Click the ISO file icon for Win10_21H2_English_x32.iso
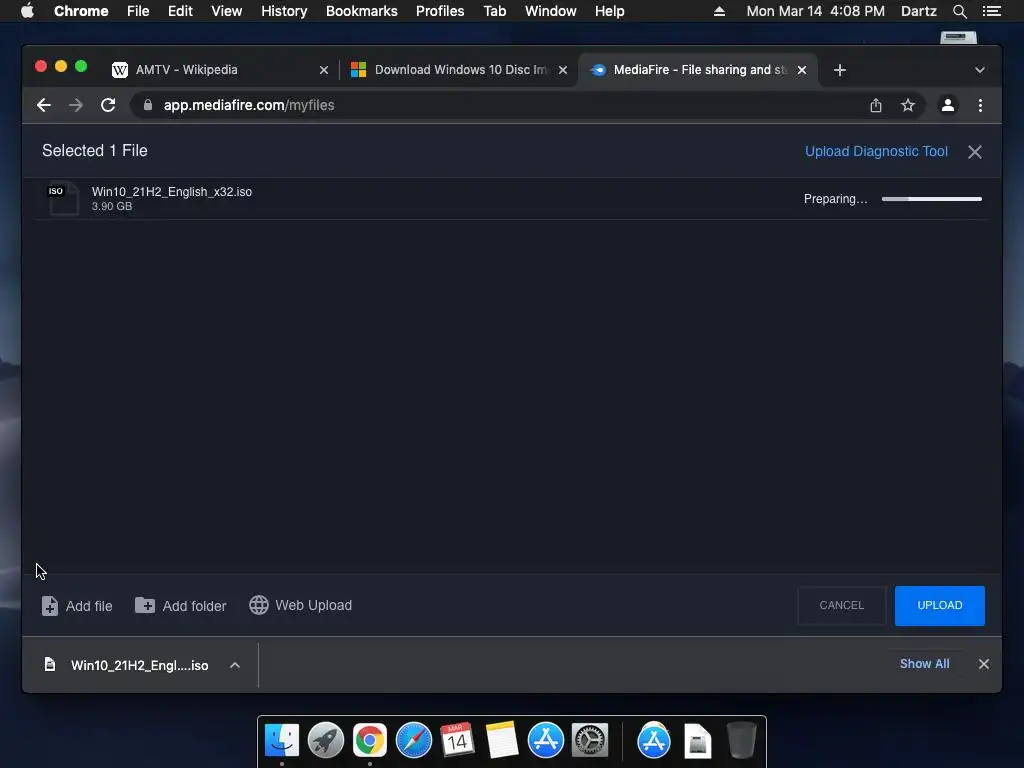The height and width of the screenshot is (768, 1024). (x=63, y=199)
